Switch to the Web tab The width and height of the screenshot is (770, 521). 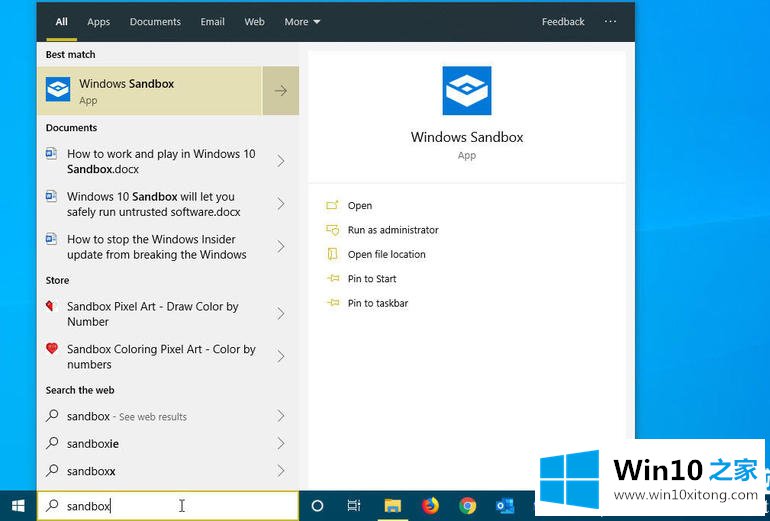click(x=254, y=22)
